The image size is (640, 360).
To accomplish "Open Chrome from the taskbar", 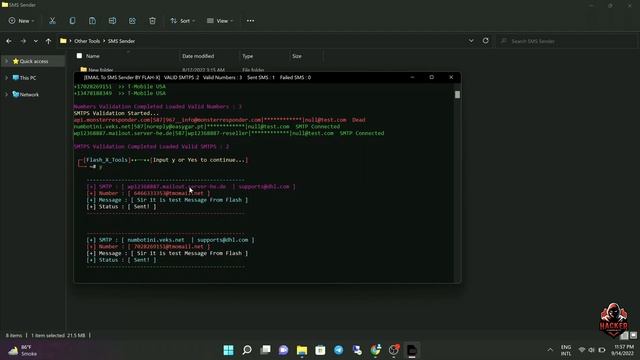I will [376, 350].
